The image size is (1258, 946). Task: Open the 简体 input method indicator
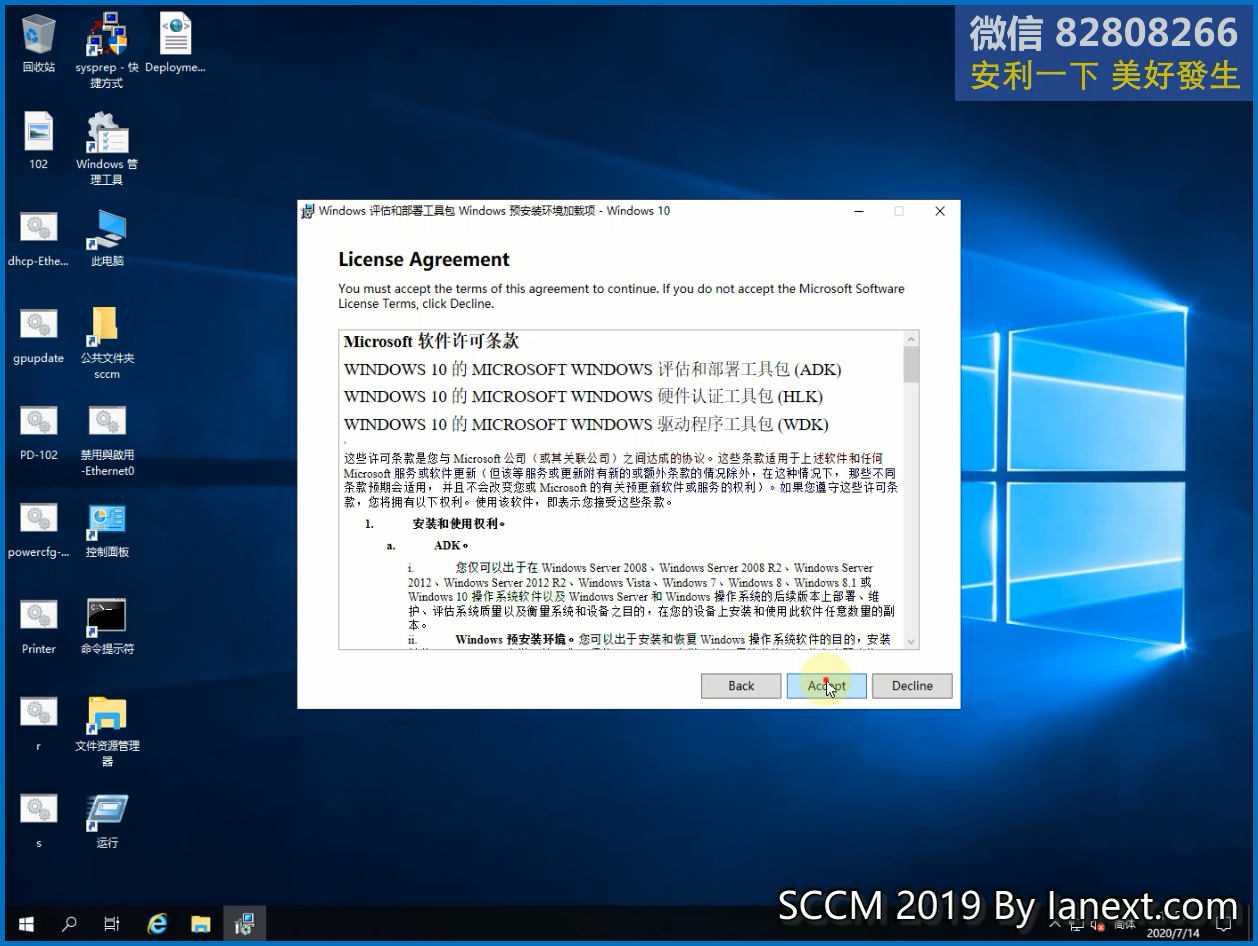[1124, 924]
